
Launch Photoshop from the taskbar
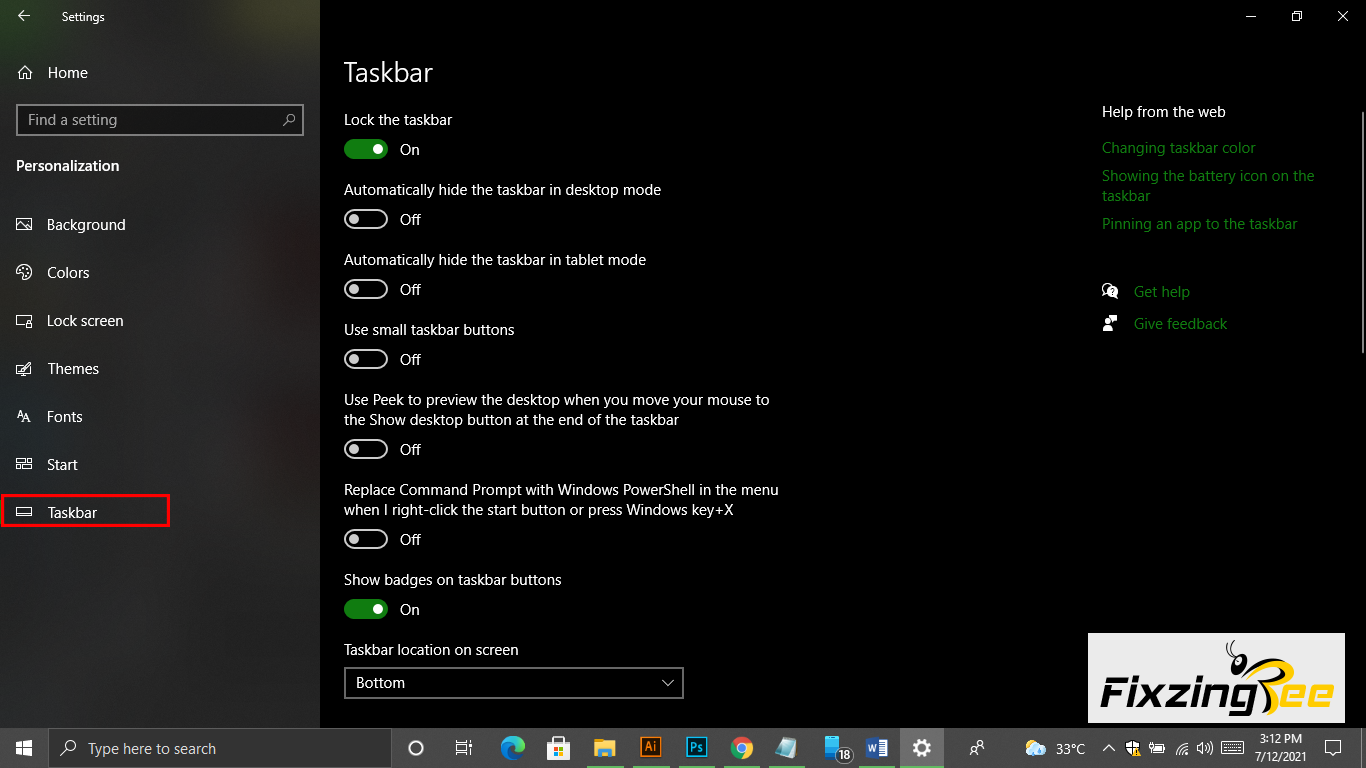point(696,748)
